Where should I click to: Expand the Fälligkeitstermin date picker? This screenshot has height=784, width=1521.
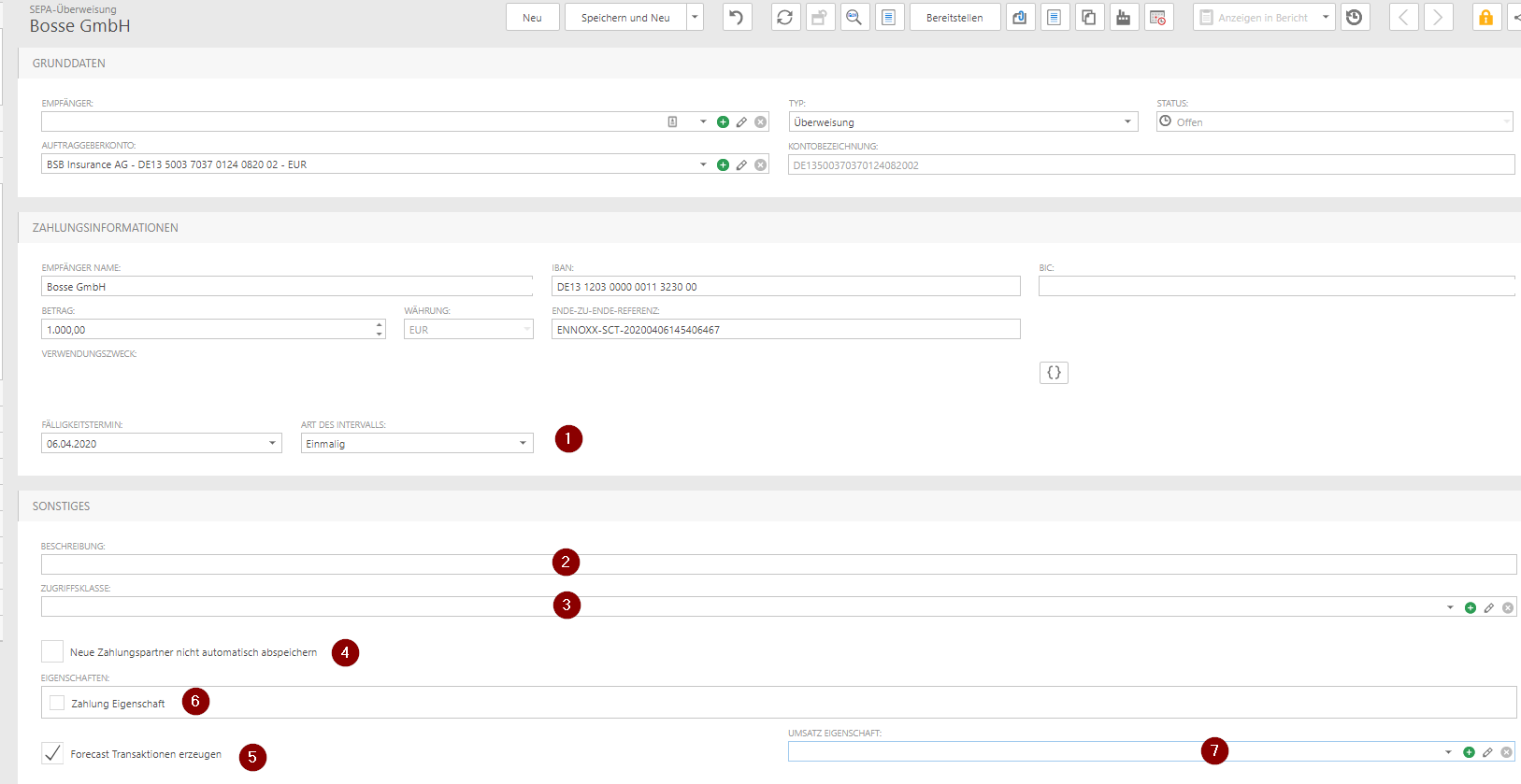pos(272,444)
